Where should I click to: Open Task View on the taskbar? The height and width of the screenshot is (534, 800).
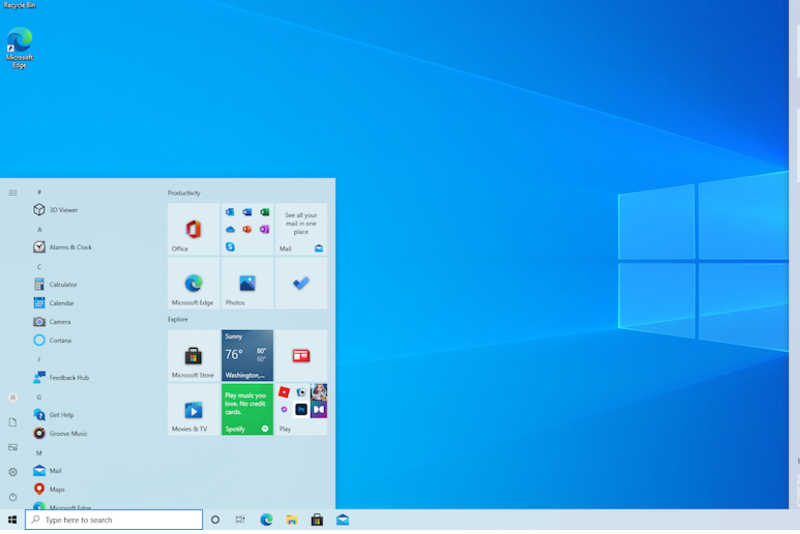[240, 520]
